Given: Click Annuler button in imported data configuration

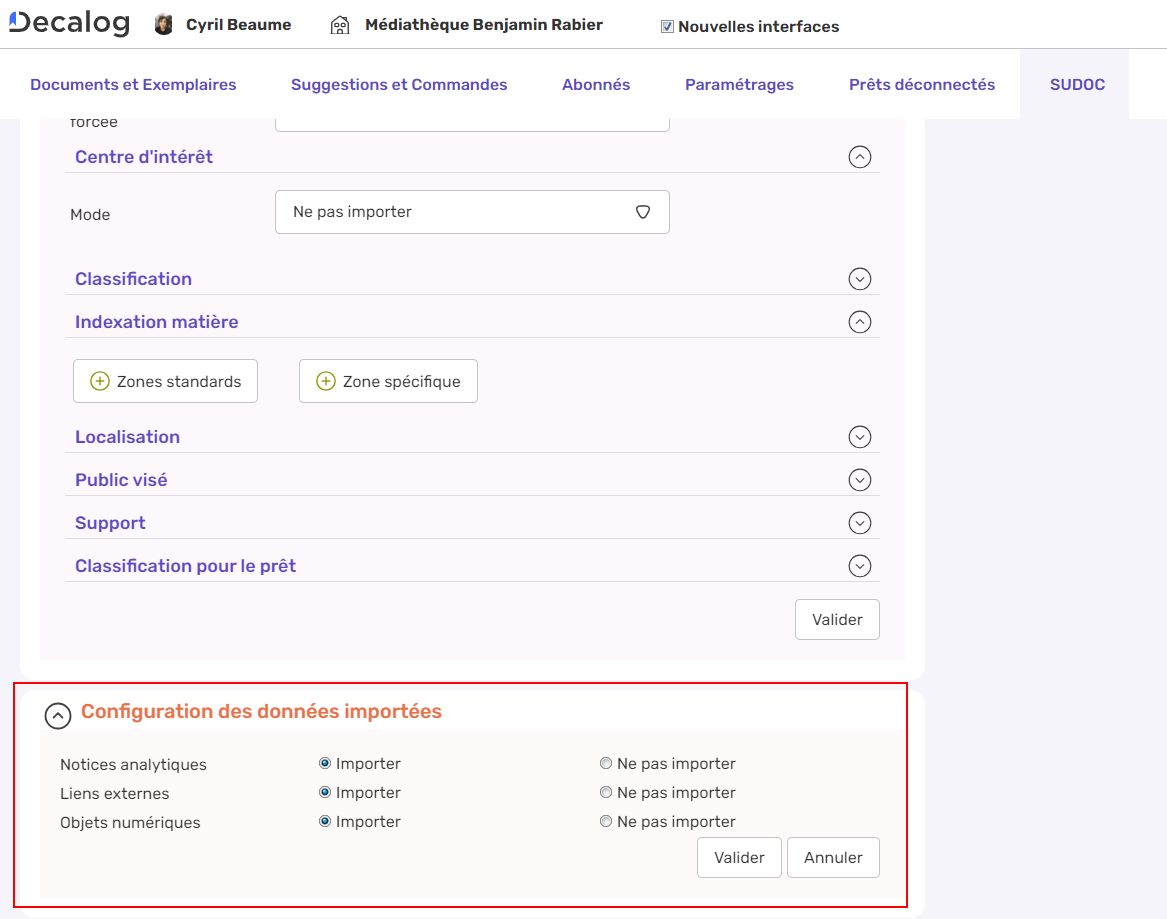Looking at the screenshot, I should click(833, 858).
